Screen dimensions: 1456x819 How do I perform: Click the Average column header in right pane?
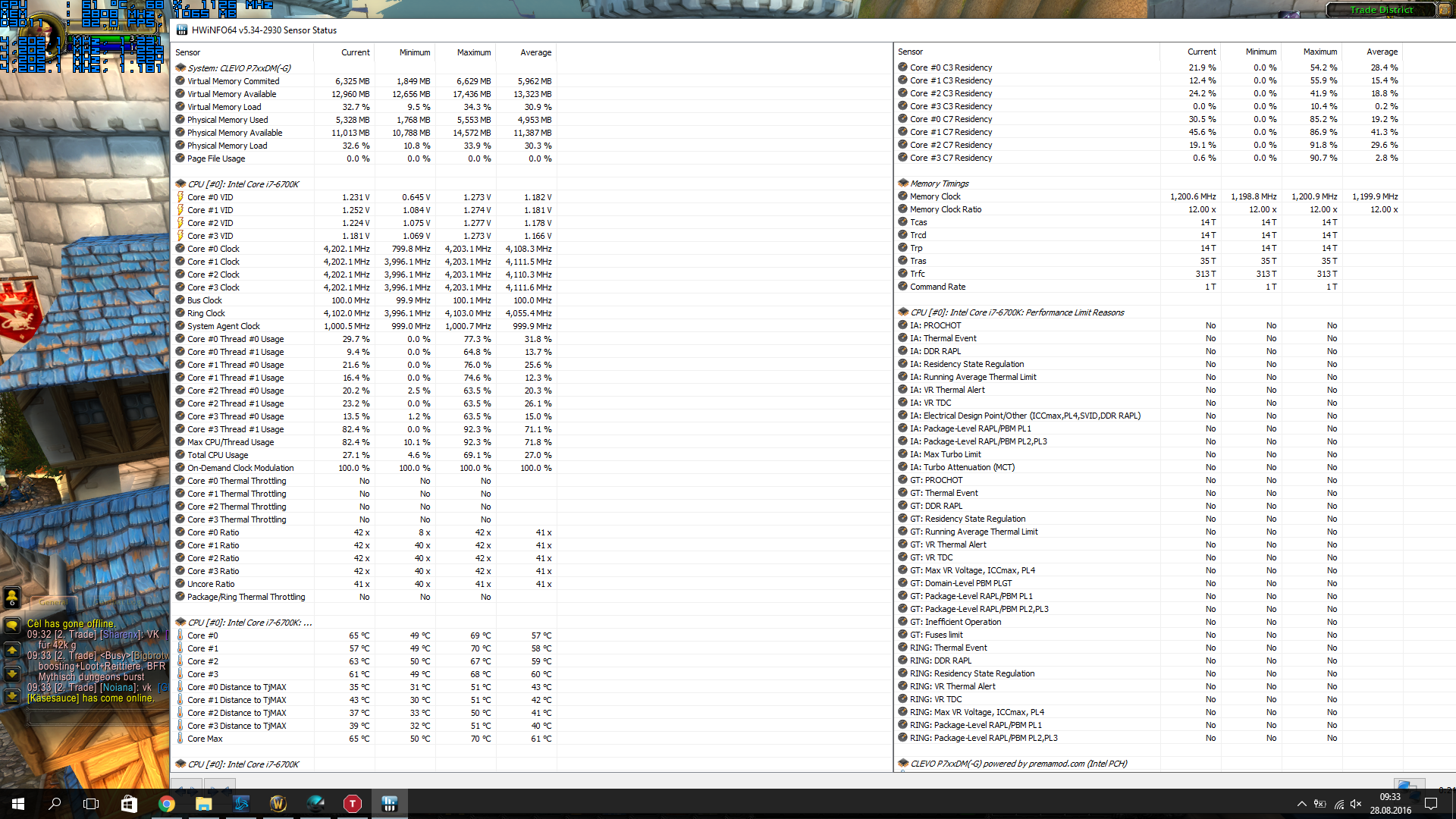coord(1373,52)
